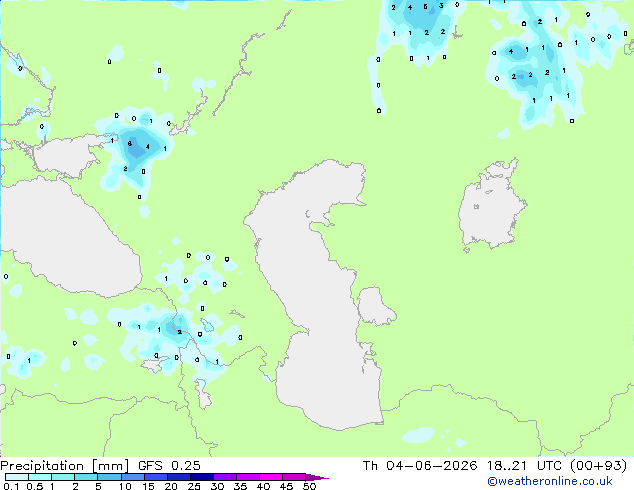Click the '10' legend scale value
The width and height of the screenshot is (634, 490).
coord(125,486)
